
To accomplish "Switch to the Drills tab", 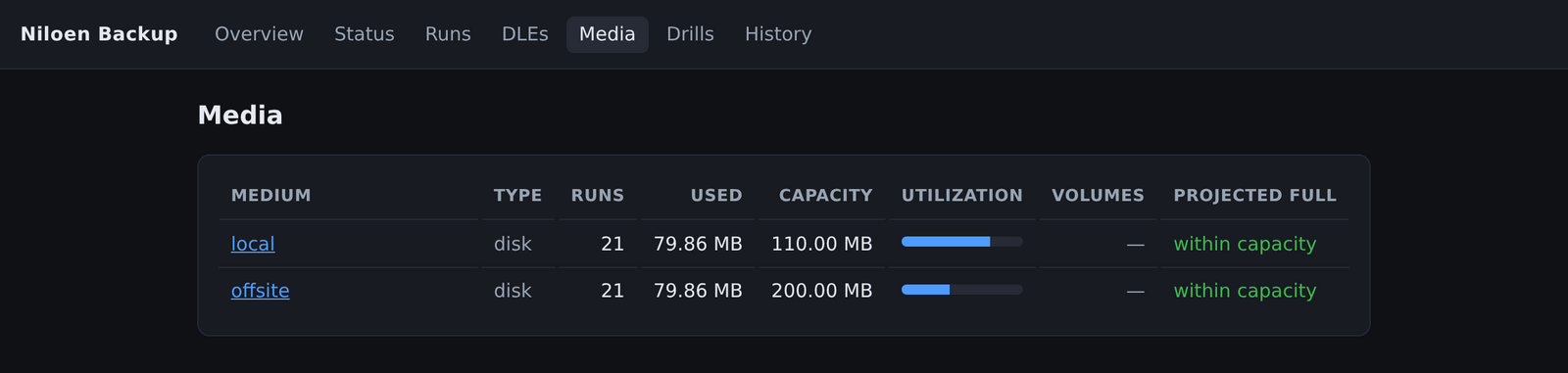I will click(x=690, y=34).
